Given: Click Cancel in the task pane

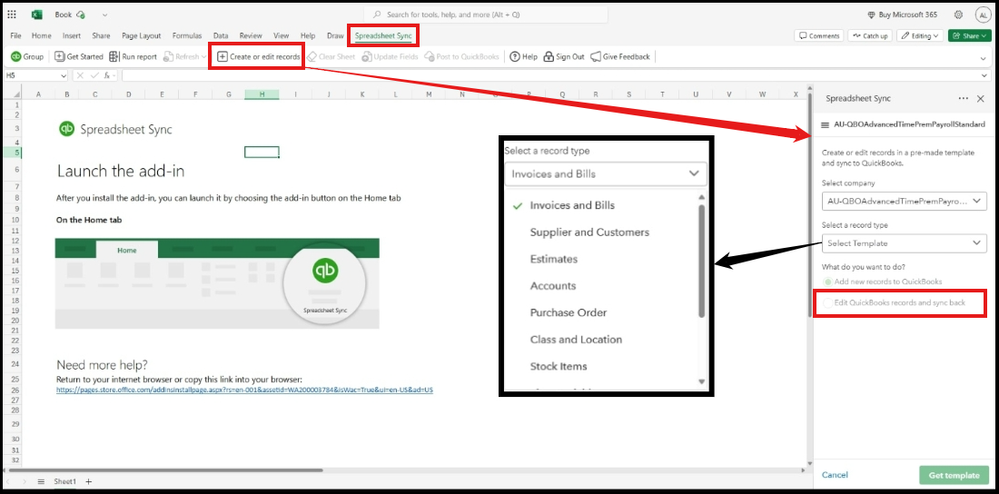Looking at the screenshot, I should tap(835, 475).
